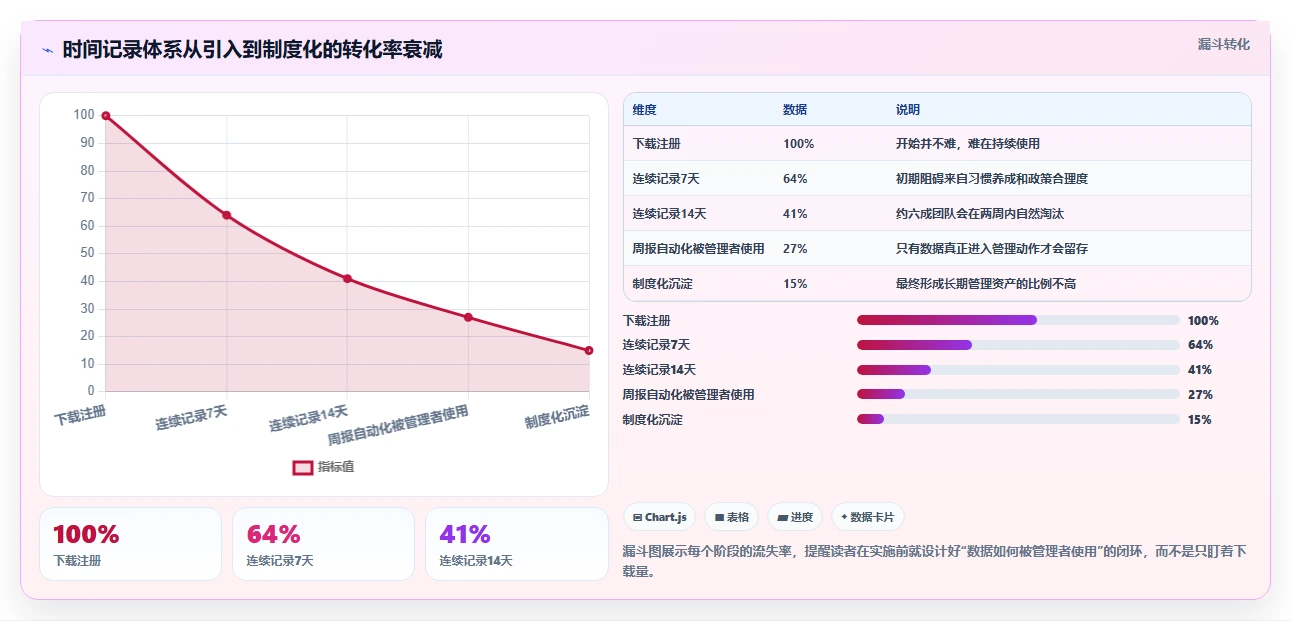Click the 漏斗图 description paragraph
This screenshot has height=621, width=1291.
click(x=935, y=562)
